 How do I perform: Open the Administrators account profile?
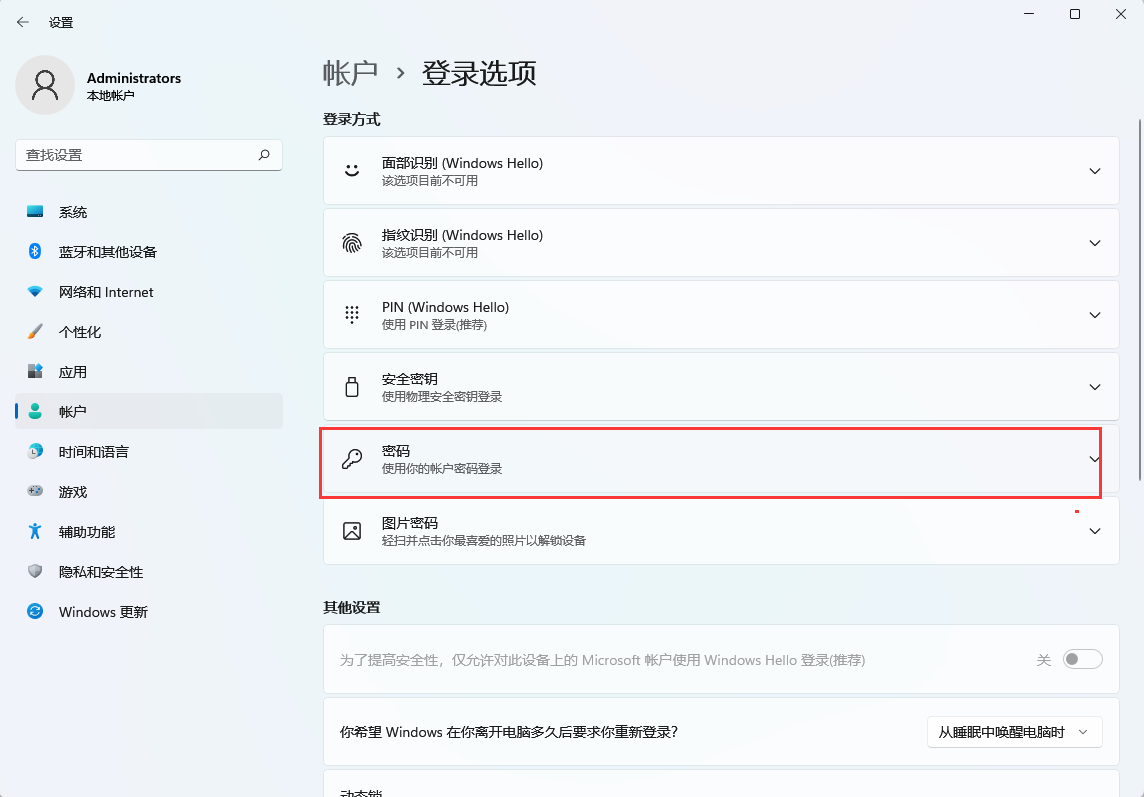pyautogui.click(x=110, y=85)
